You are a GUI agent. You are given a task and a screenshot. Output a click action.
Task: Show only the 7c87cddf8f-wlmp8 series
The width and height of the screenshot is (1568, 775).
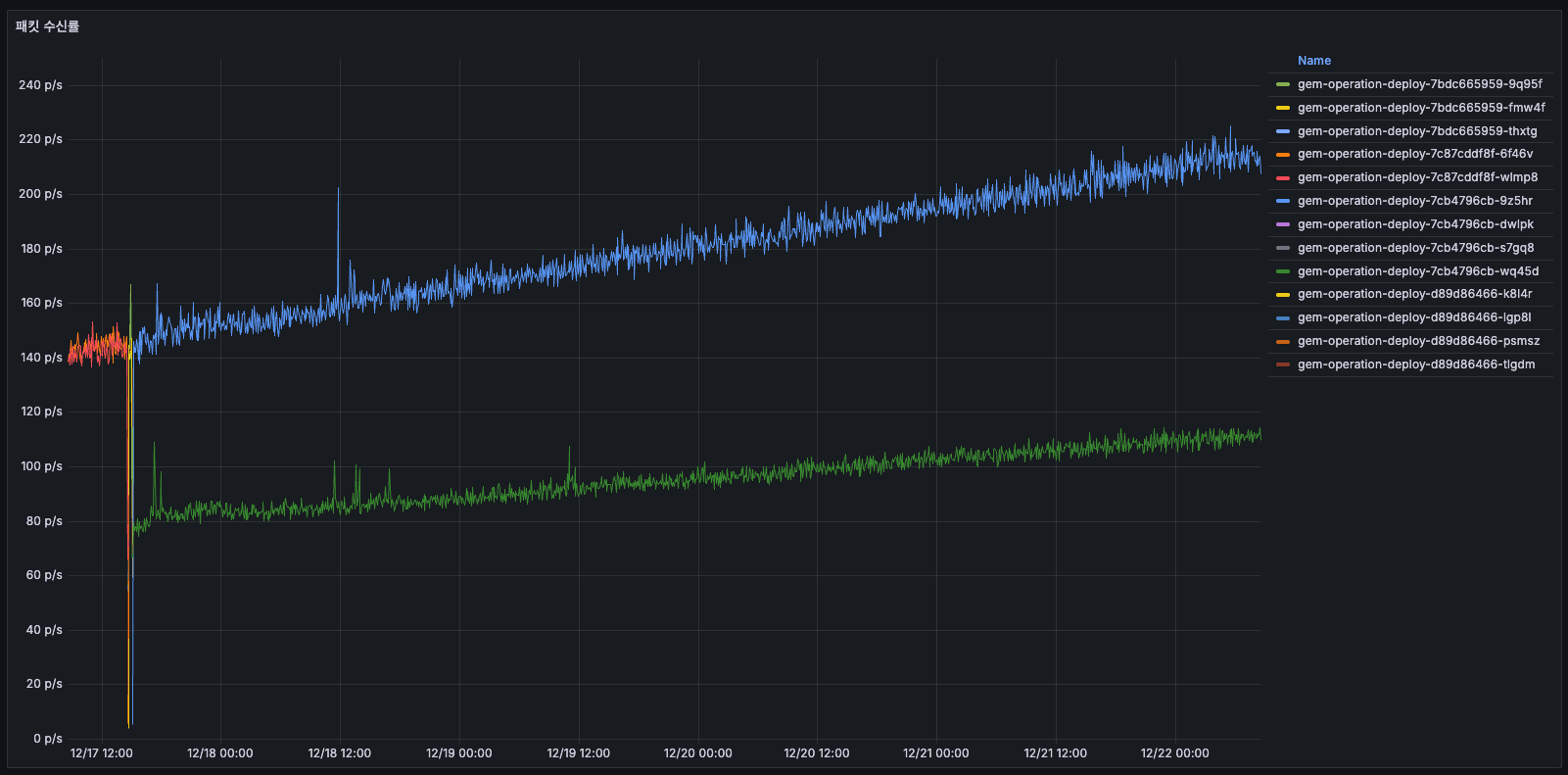coord(1417,177)
